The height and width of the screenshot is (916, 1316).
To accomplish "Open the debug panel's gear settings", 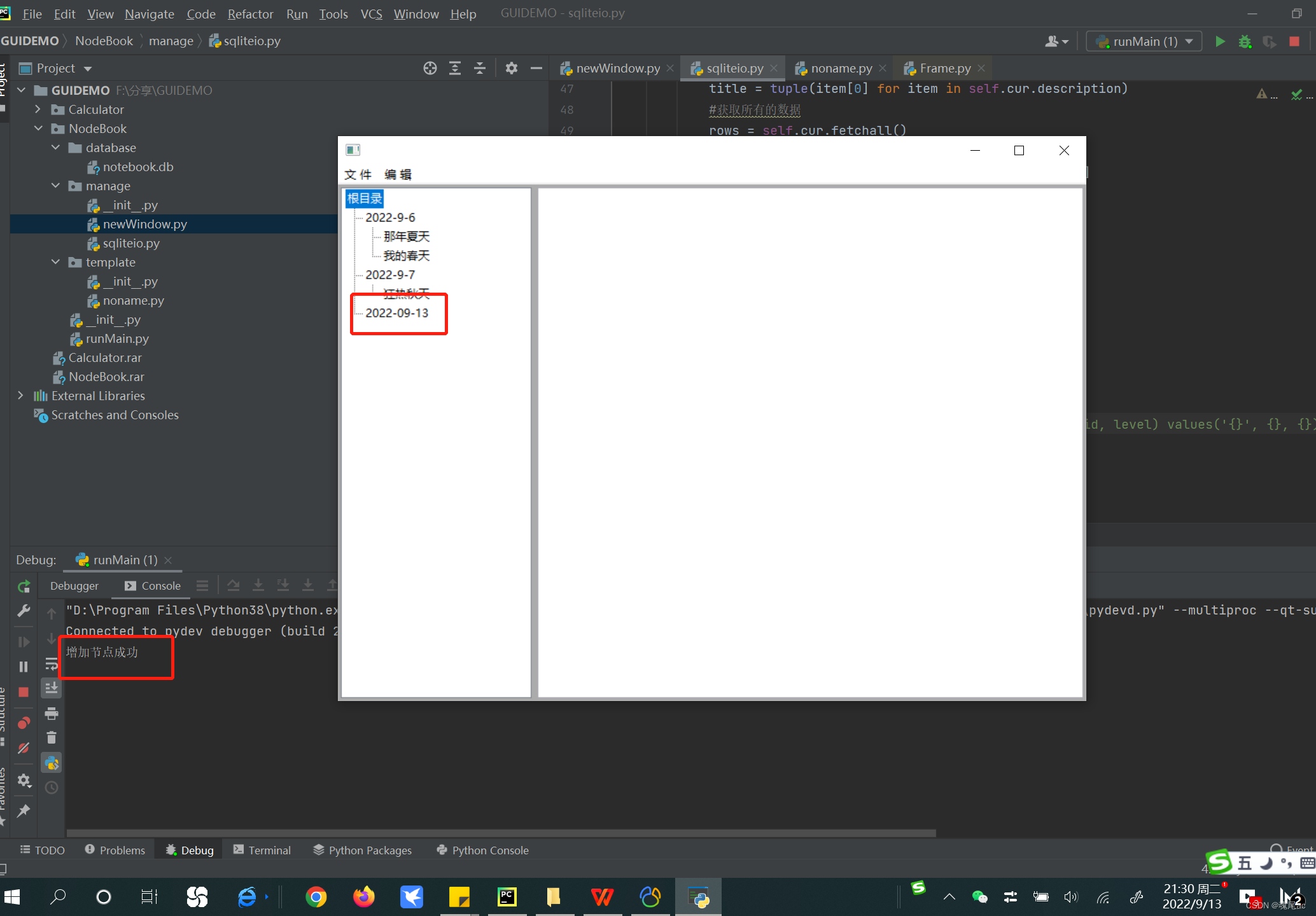I will (24, 781).
